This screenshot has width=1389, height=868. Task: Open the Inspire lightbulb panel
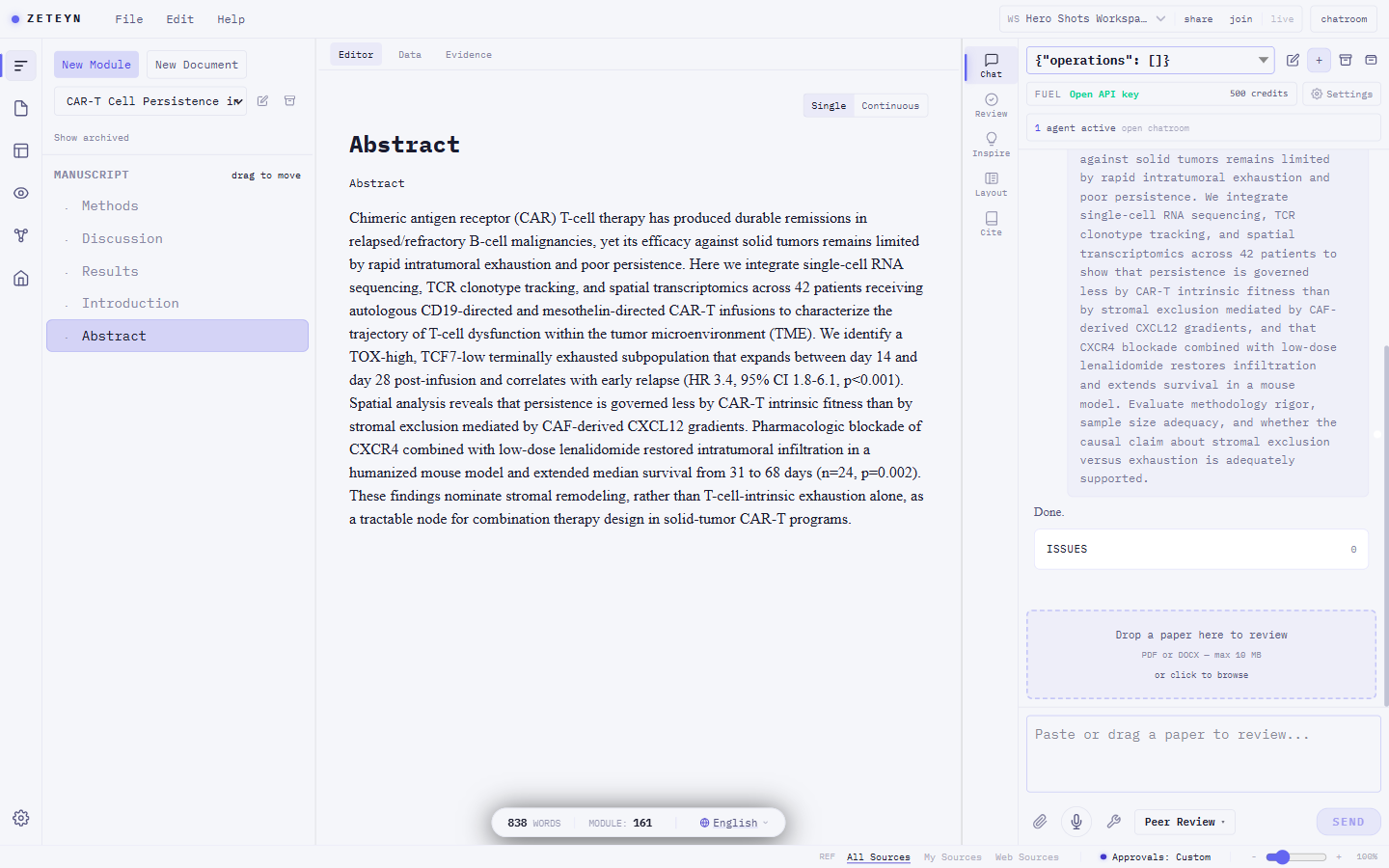coord(991,145)
